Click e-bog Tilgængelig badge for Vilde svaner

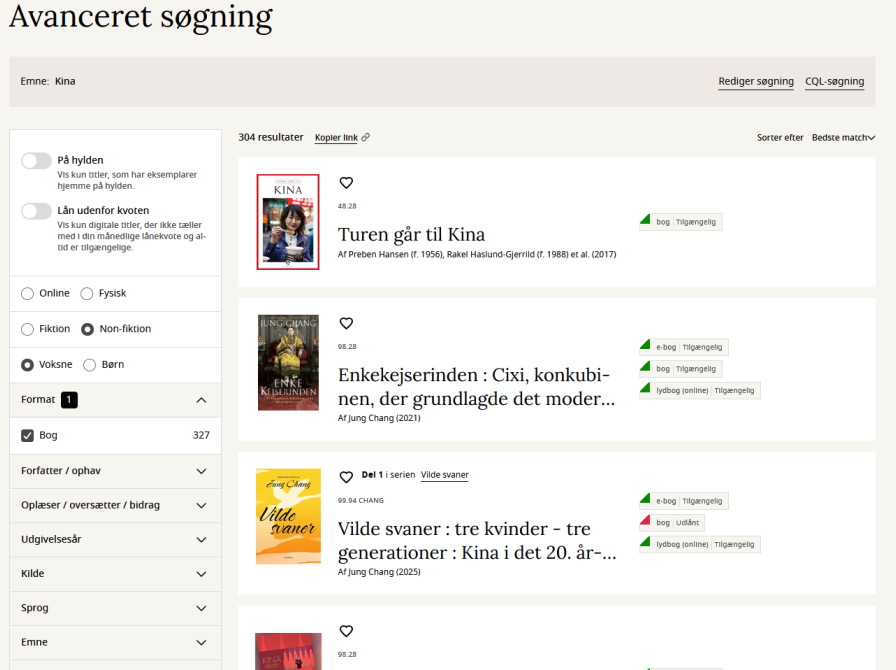tap(684, 501)
